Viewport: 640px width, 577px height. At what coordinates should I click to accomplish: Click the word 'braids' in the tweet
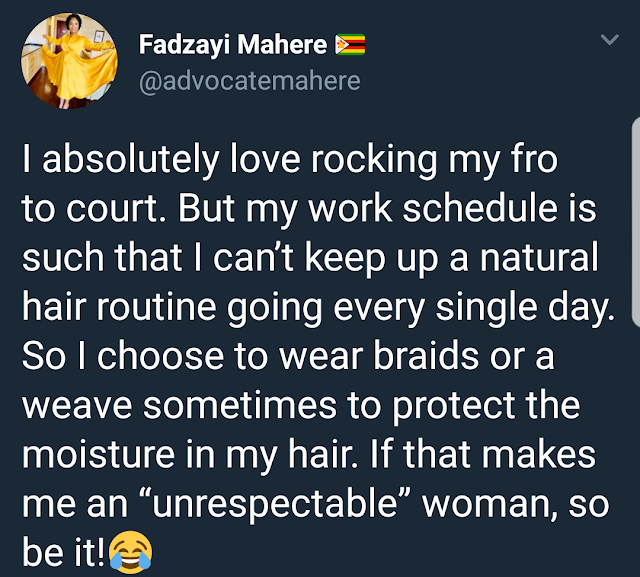(426, 355)
